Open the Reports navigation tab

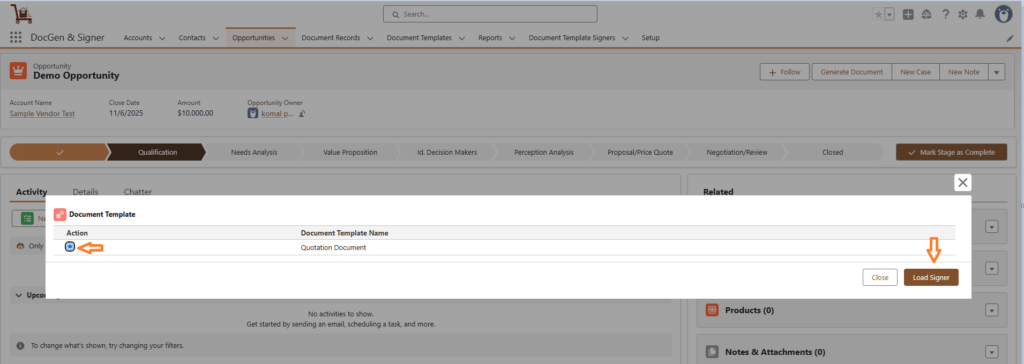(x=490, y=38)
